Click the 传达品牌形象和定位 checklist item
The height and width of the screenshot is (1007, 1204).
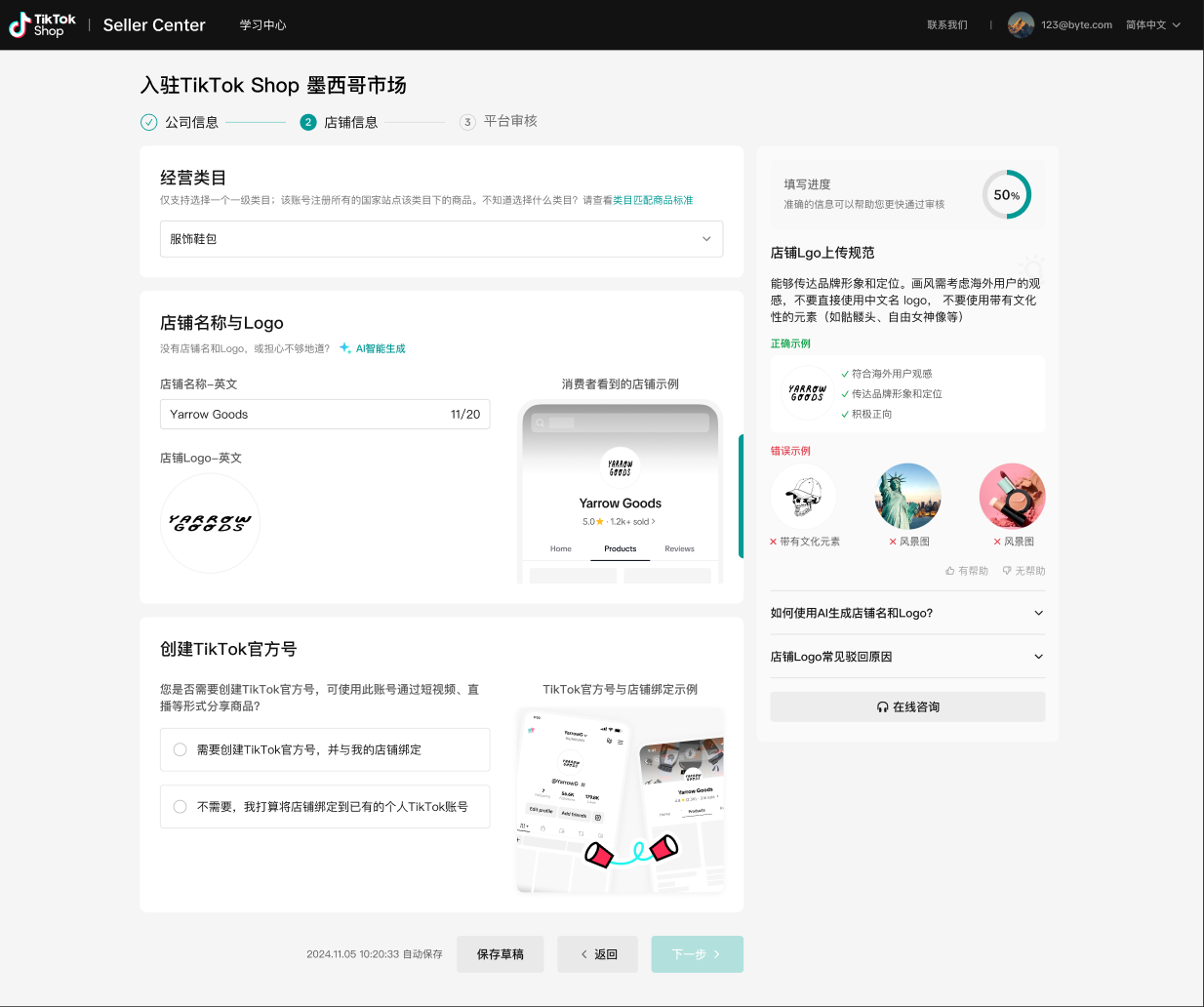pos(892,394)
